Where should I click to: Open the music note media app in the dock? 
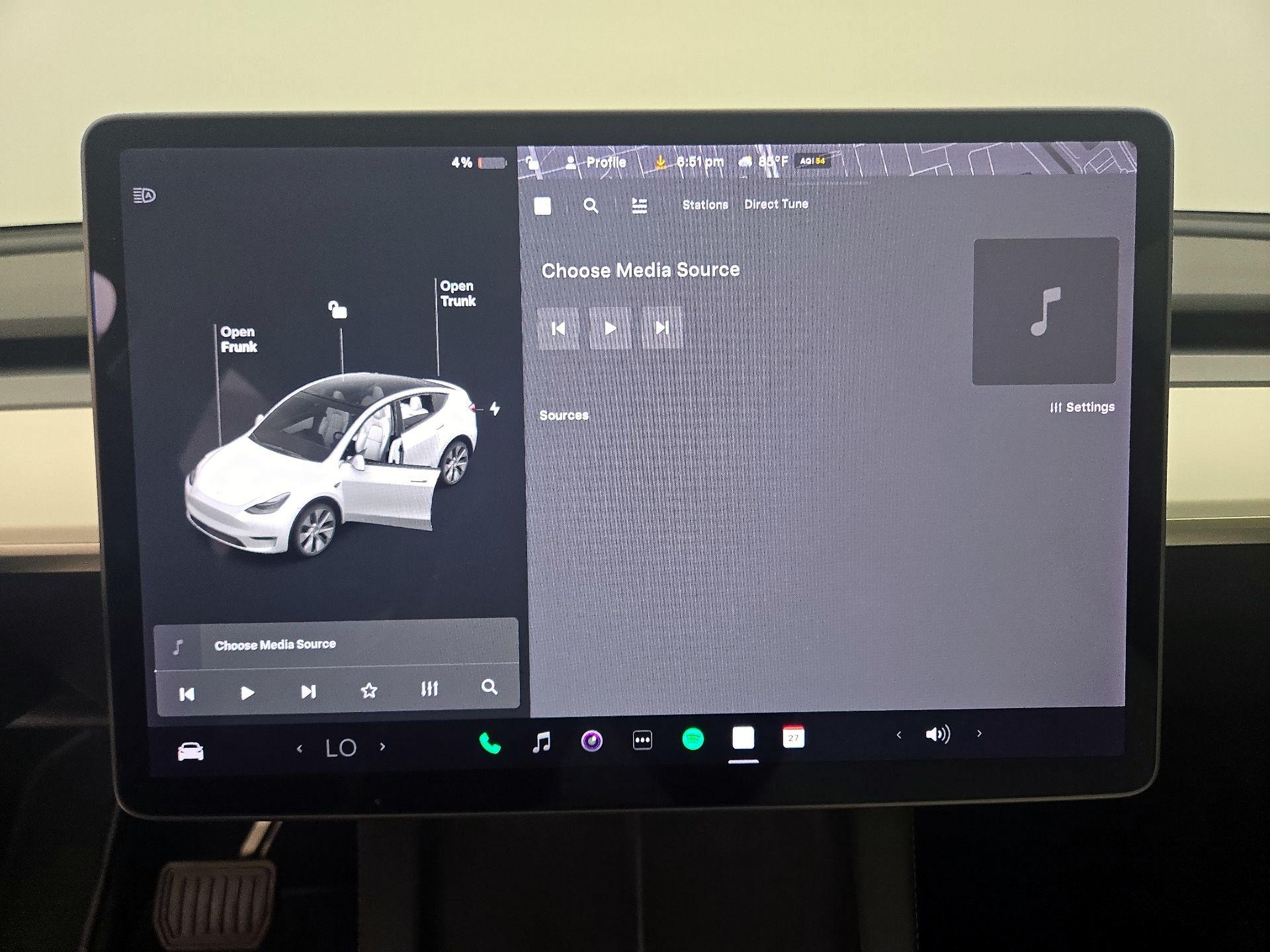(x=542, y=742)
